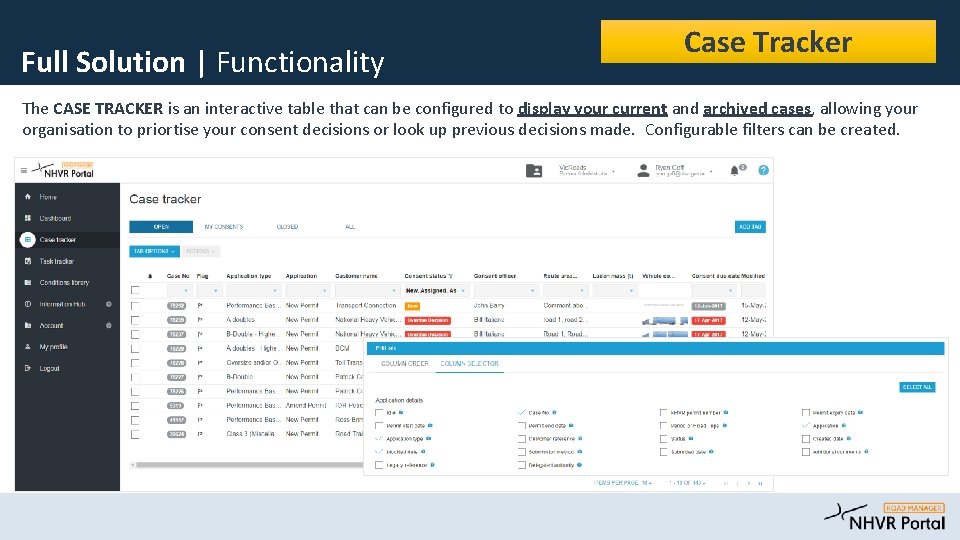
Task: Tick the select-all checkbox in table header row
Action: [135, 290]
